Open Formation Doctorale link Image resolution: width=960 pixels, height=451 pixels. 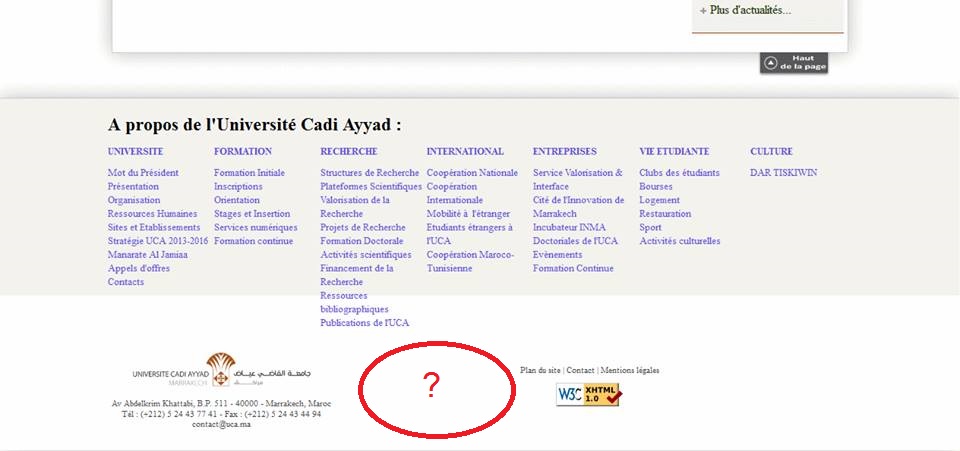[x=362, y=240]
